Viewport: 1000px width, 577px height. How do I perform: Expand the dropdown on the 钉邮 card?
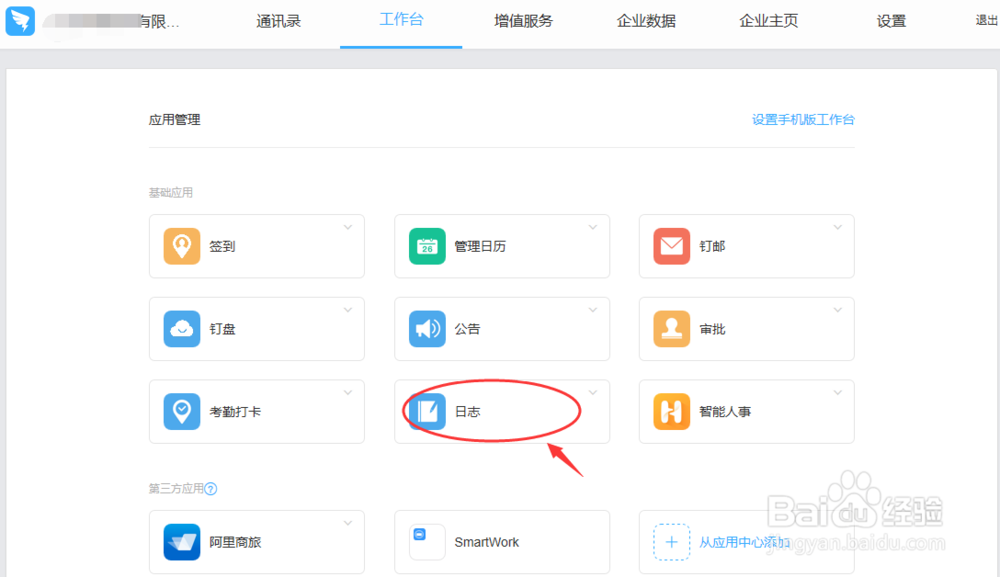pyautogui.click(x=838, y=225)
